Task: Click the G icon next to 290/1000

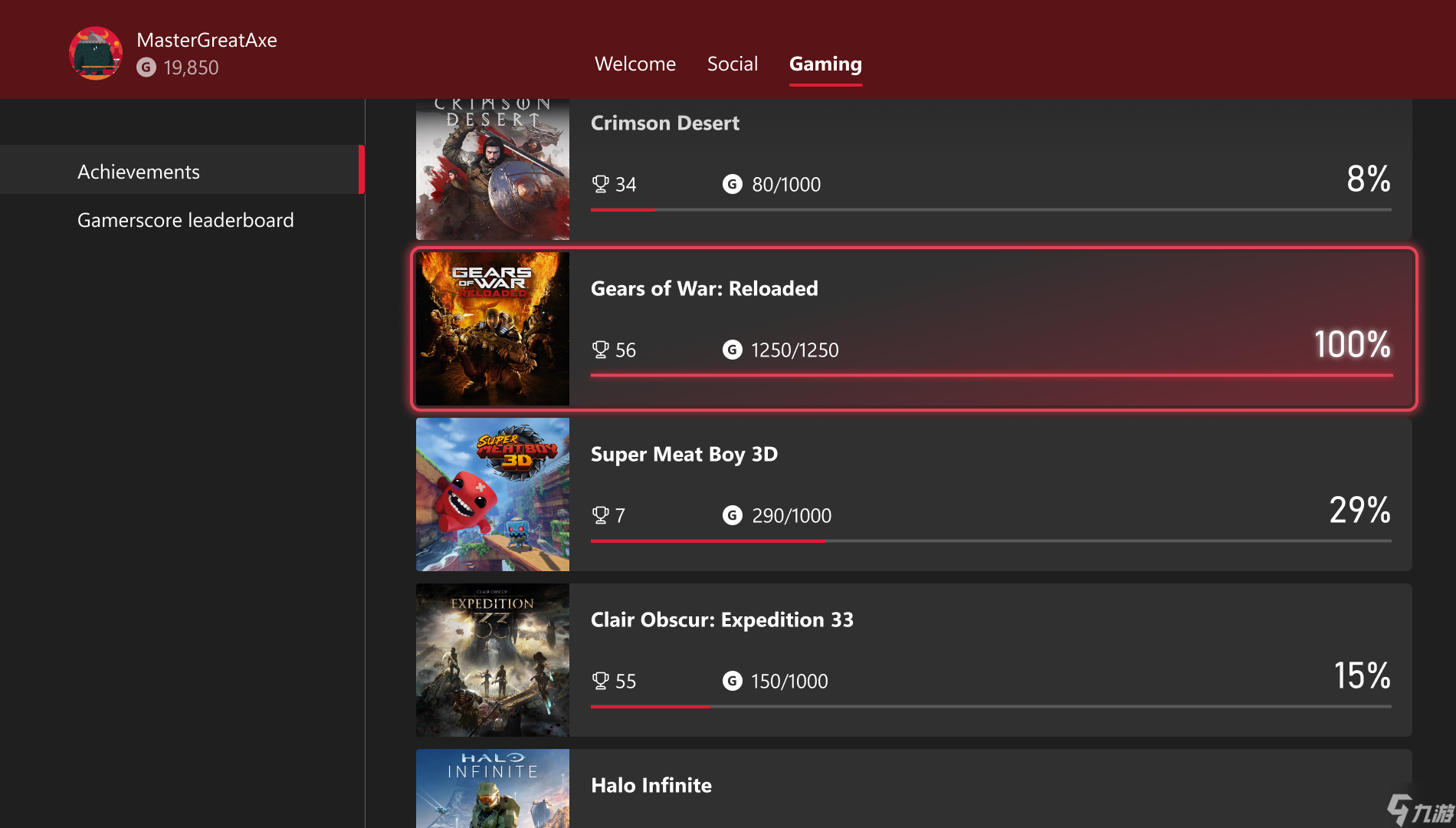Action: point(732,515)
